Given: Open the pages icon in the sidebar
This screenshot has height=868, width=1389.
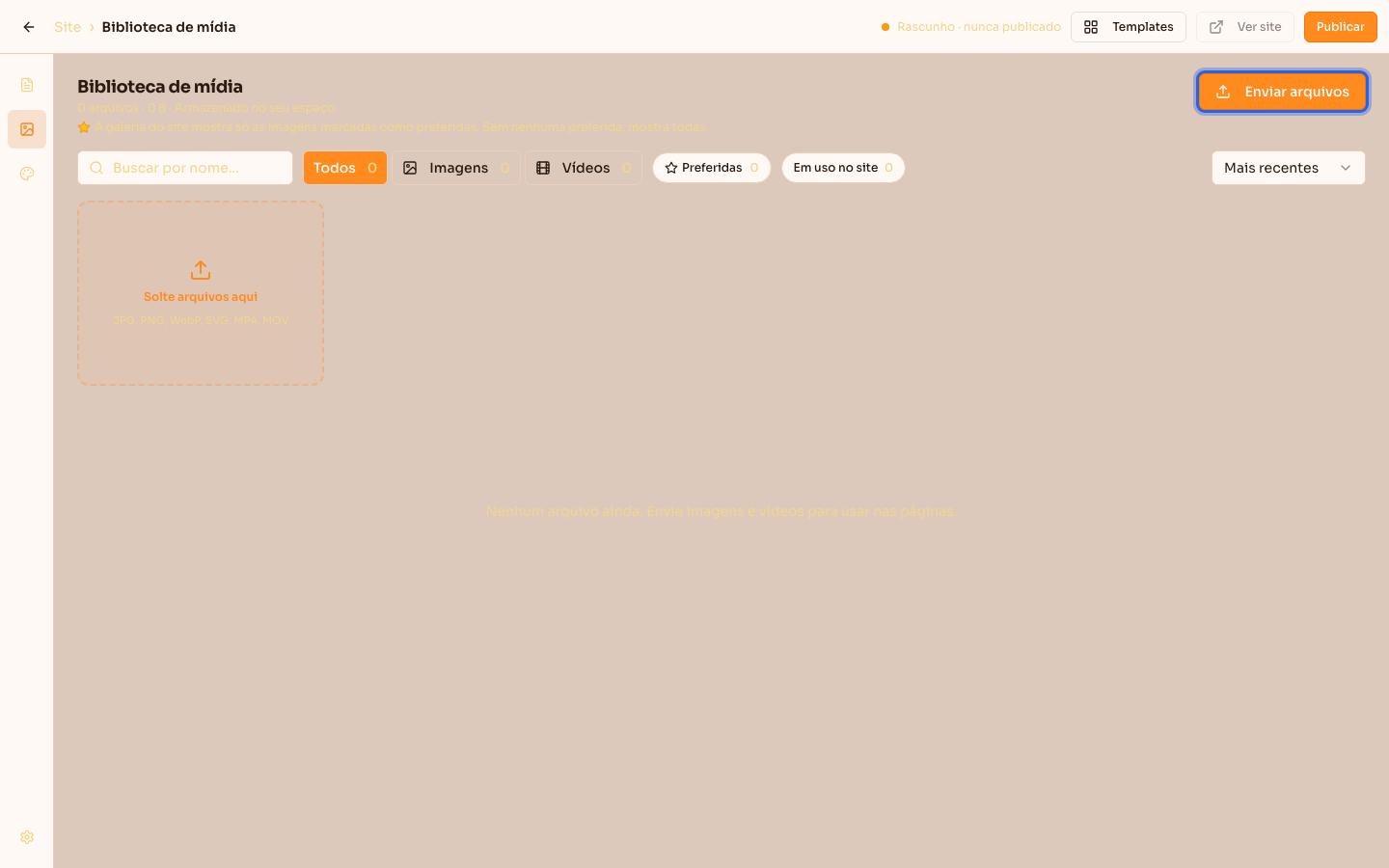Looking at the screenshot, I should (x=27, y=85).
